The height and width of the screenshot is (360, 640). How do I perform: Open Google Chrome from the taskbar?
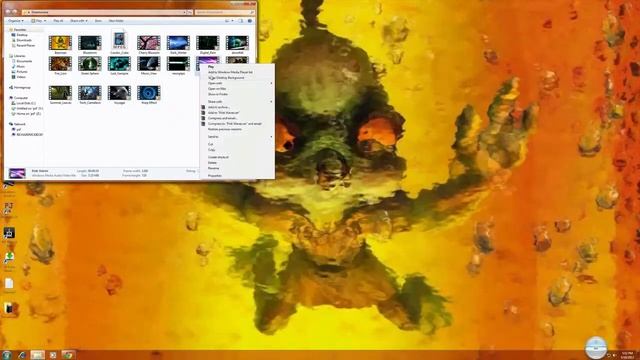pyautogui.click(x=68, y=355)
